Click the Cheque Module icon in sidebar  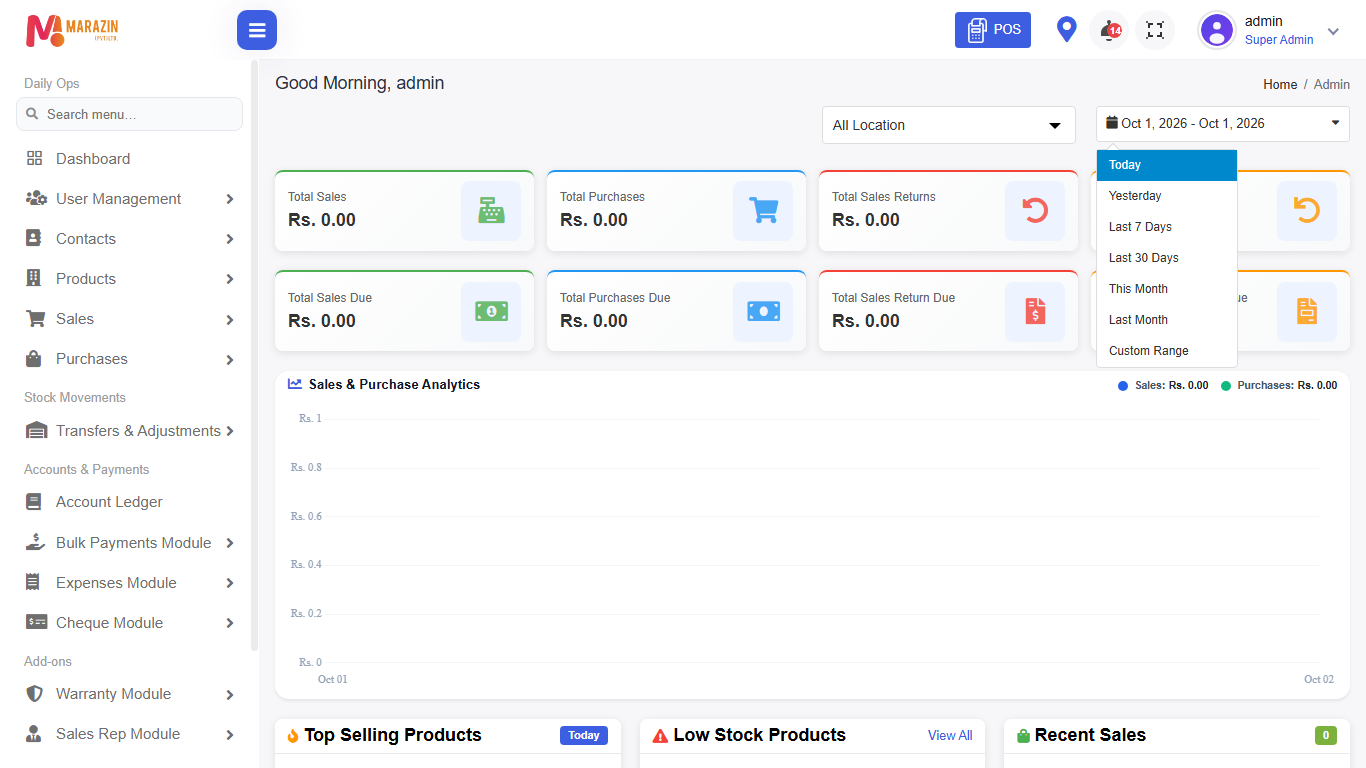click(36, 623)
